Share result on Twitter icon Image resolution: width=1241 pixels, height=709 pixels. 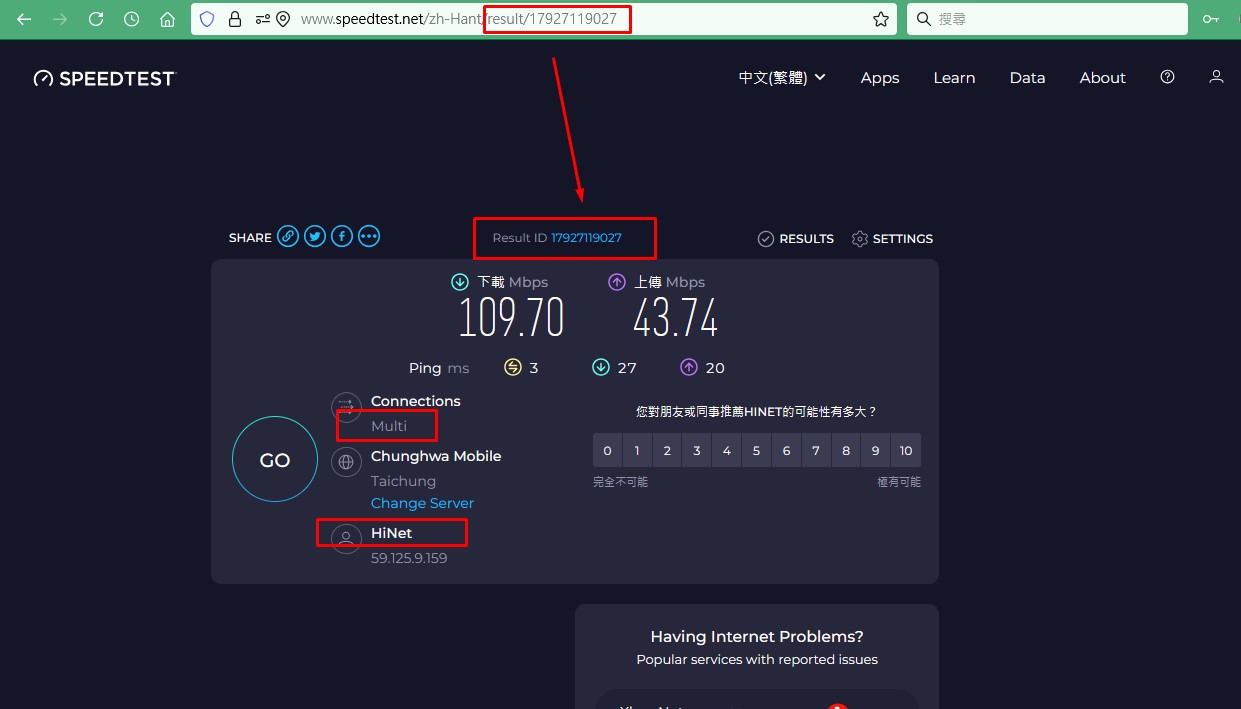pyautogui.click(x=315, y=237)
